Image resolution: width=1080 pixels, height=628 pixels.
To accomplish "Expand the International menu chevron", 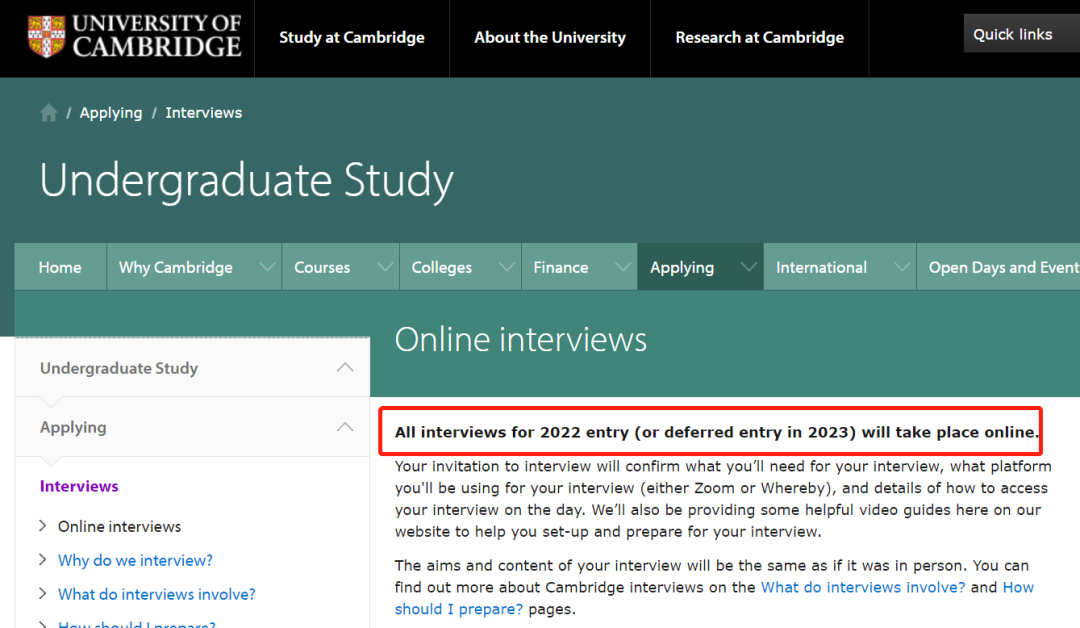I will [900, 267].
